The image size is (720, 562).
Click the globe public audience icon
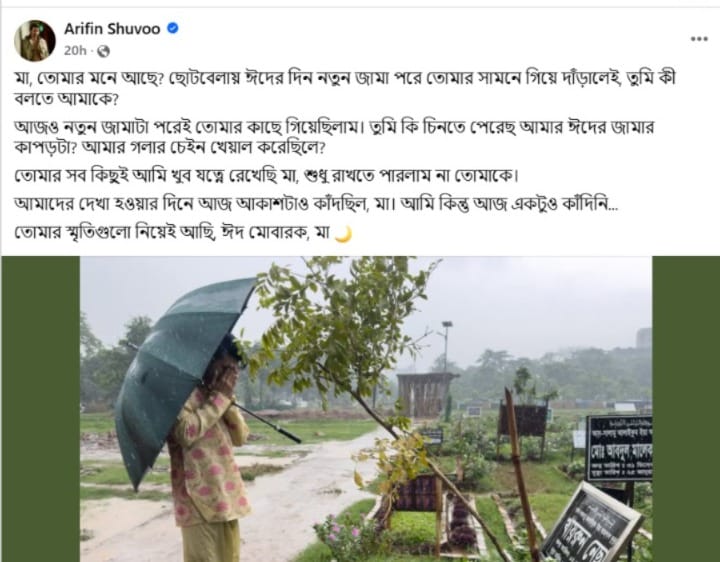pos(104,51)
